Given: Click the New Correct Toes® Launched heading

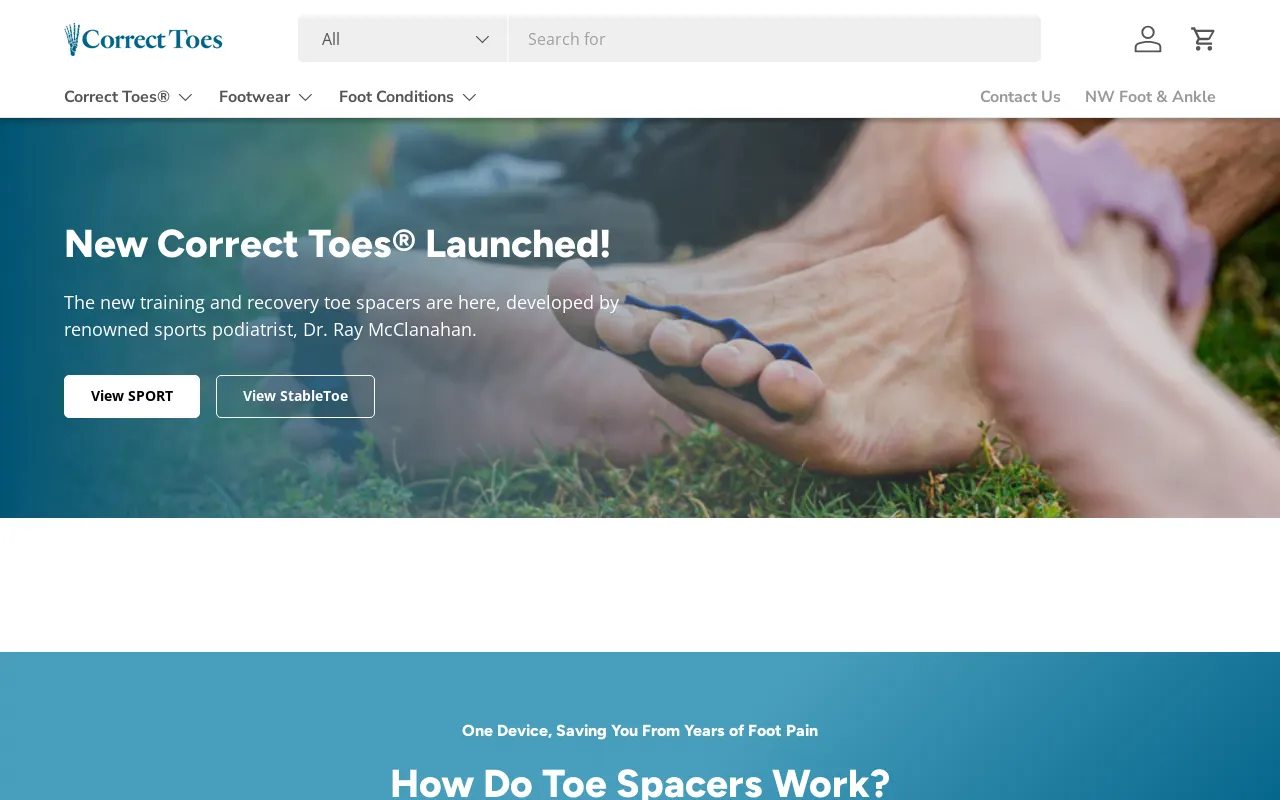Looking at the screenshot, I should [337, 244].
